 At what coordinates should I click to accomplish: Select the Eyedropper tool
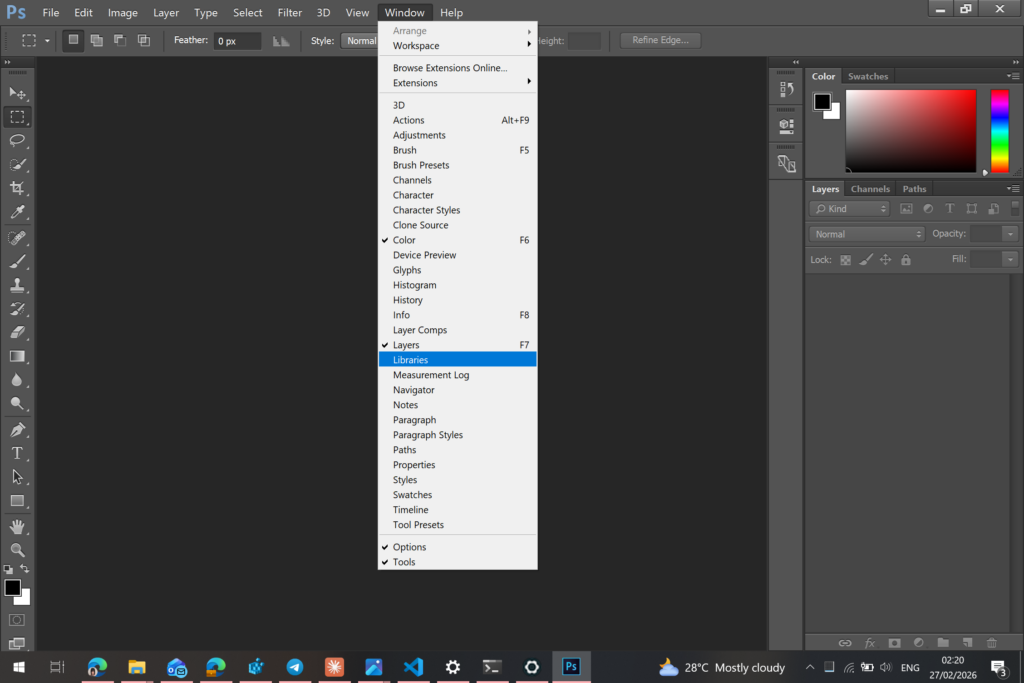[x=17, y=212]
